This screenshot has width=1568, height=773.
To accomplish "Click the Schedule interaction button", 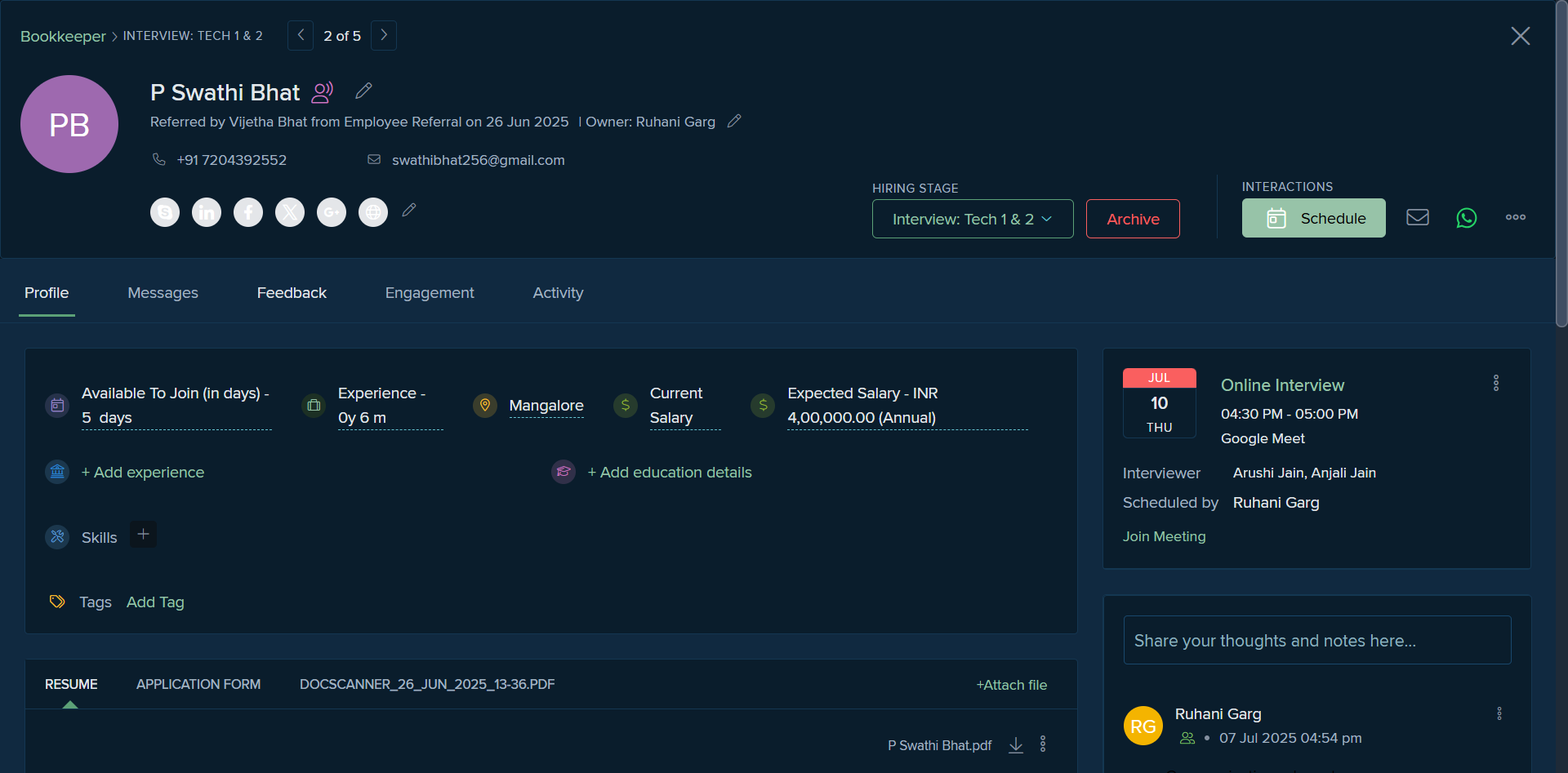I will pos(1313,218).
